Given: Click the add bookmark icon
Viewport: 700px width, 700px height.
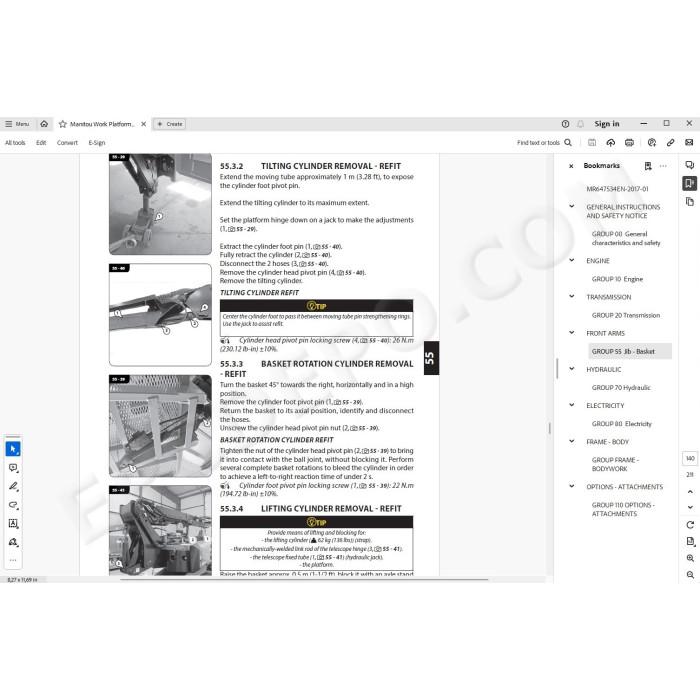Looking at the screenshot, I should [x=648, y=166].
